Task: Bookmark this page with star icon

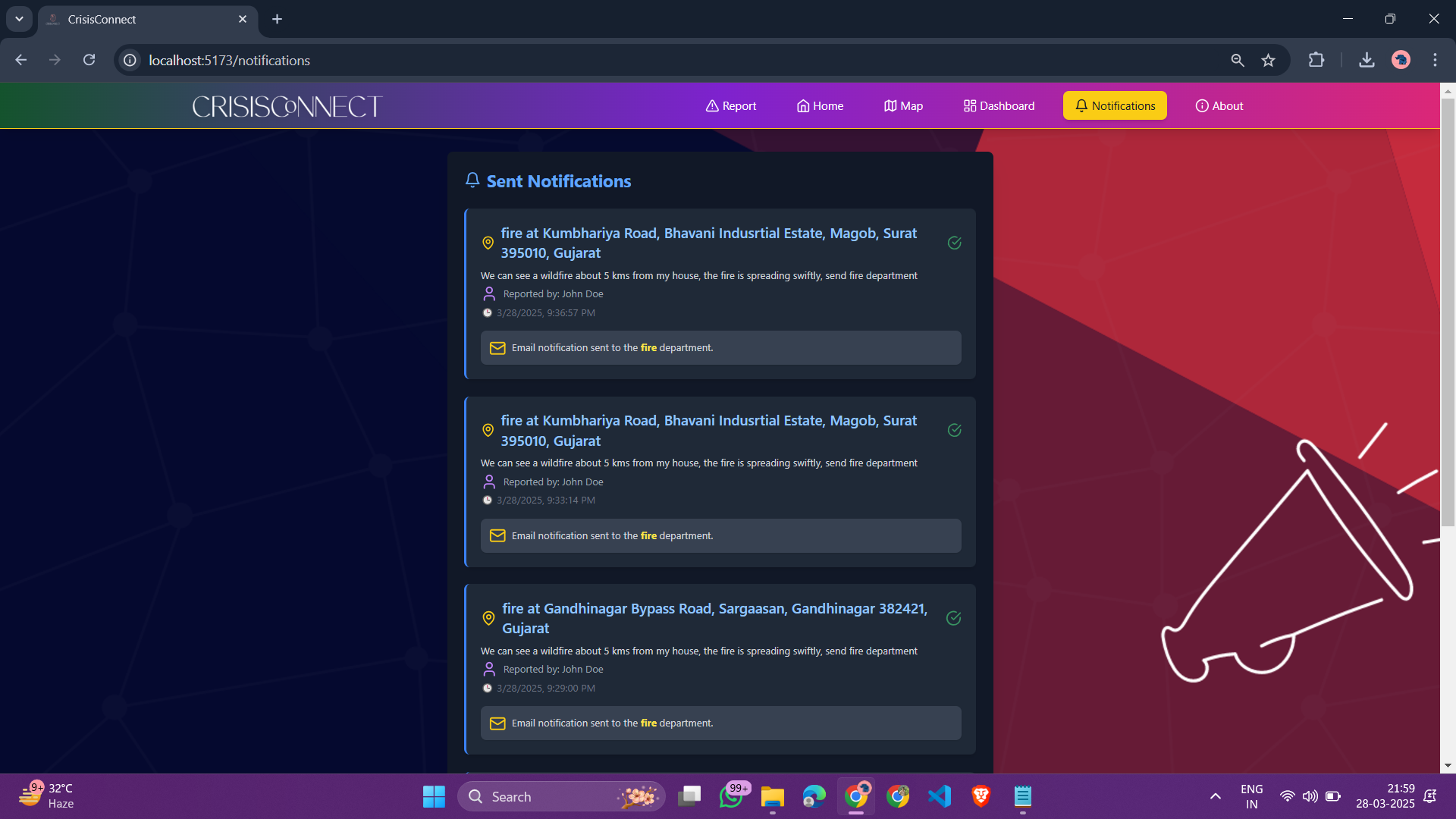Action: pos(1268,60)
